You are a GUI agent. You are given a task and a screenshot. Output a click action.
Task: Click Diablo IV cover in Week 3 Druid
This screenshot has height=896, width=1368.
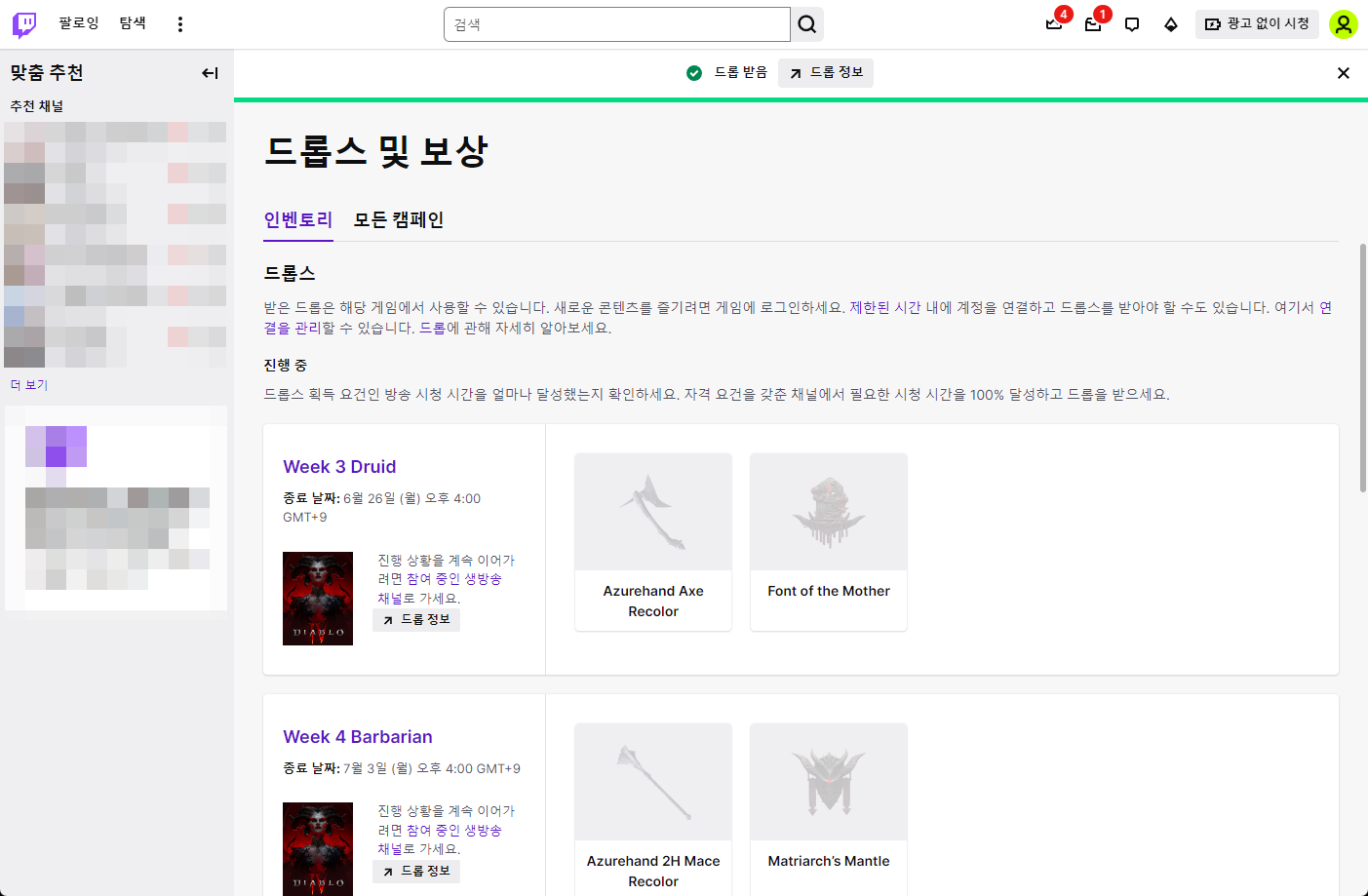(318, 599)
